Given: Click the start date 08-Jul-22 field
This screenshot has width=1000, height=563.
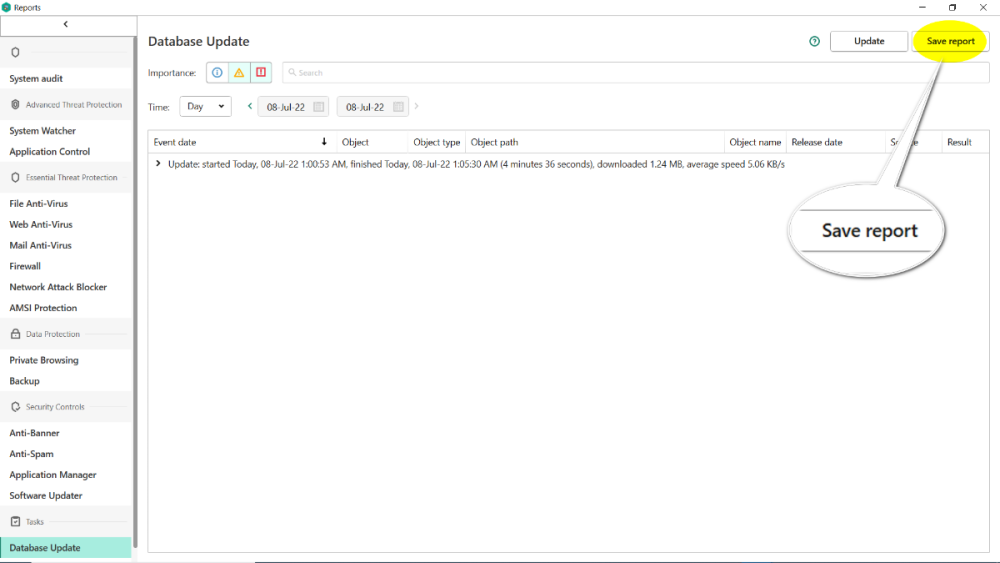Looking at the screenshot, I should pyautogui.click(x=293, y=107).
